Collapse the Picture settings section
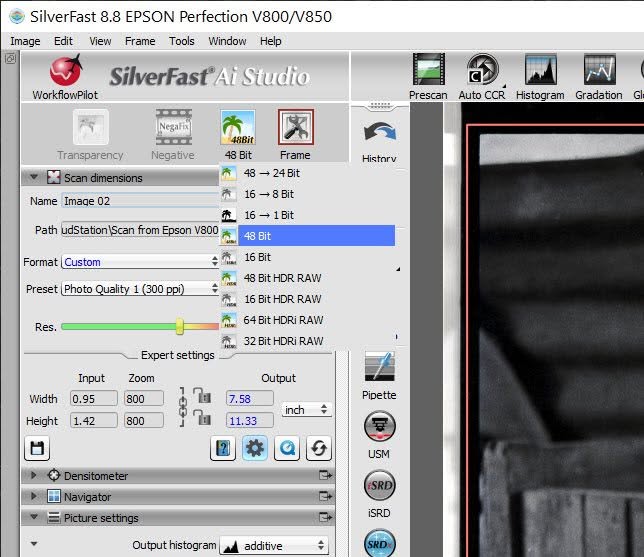Screen dimensions: 644x557 coord(34,517)
